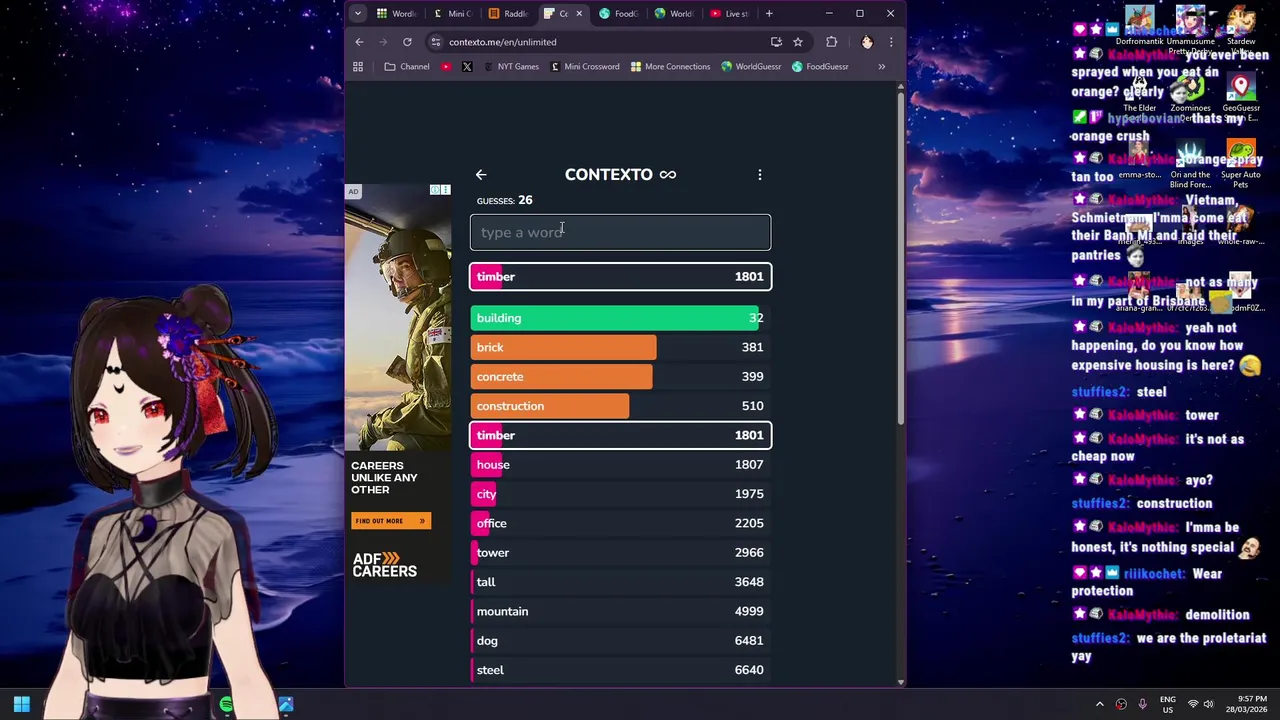
Task: Open the Chrome profile avatar
Action: tap(867, 42)
